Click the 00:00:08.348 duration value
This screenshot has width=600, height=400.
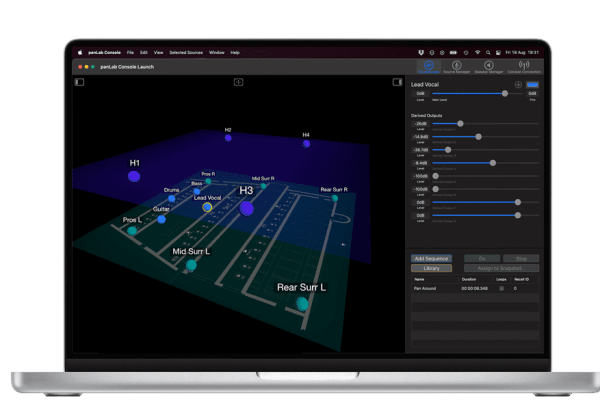474,288
